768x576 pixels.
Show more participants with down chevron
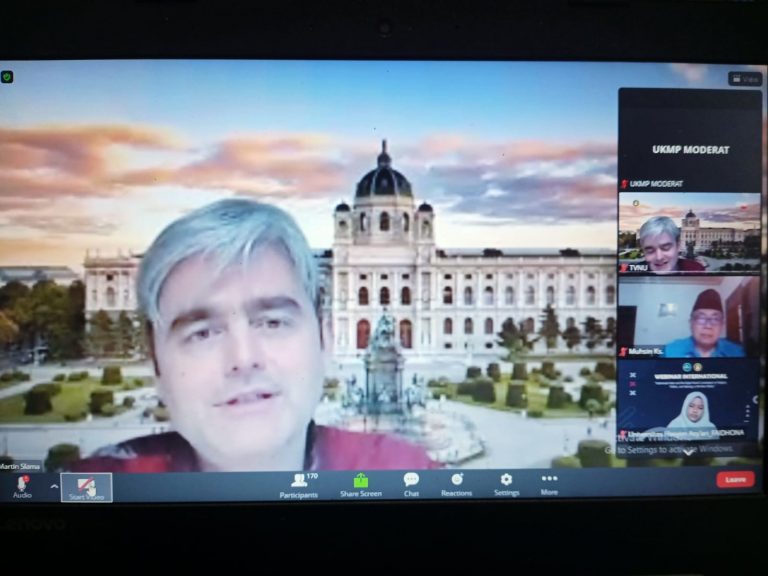pyautogui.click(x=688, y=452)
